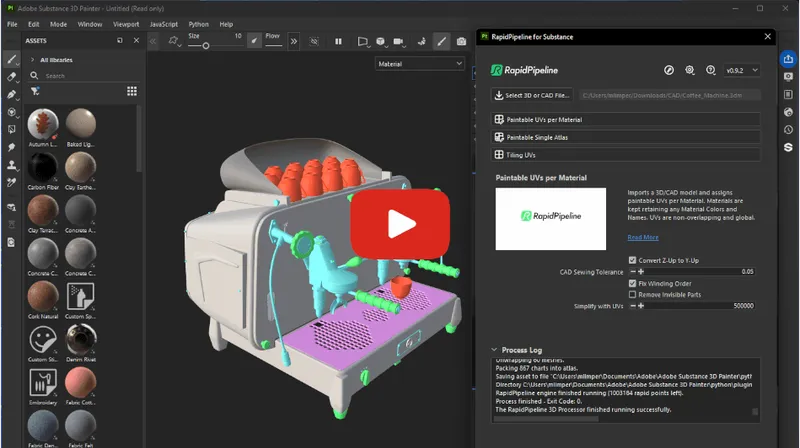The image size is (800, 448).
Task: Select the Denim Rivet material thumbnail
Action: [81, 339]
